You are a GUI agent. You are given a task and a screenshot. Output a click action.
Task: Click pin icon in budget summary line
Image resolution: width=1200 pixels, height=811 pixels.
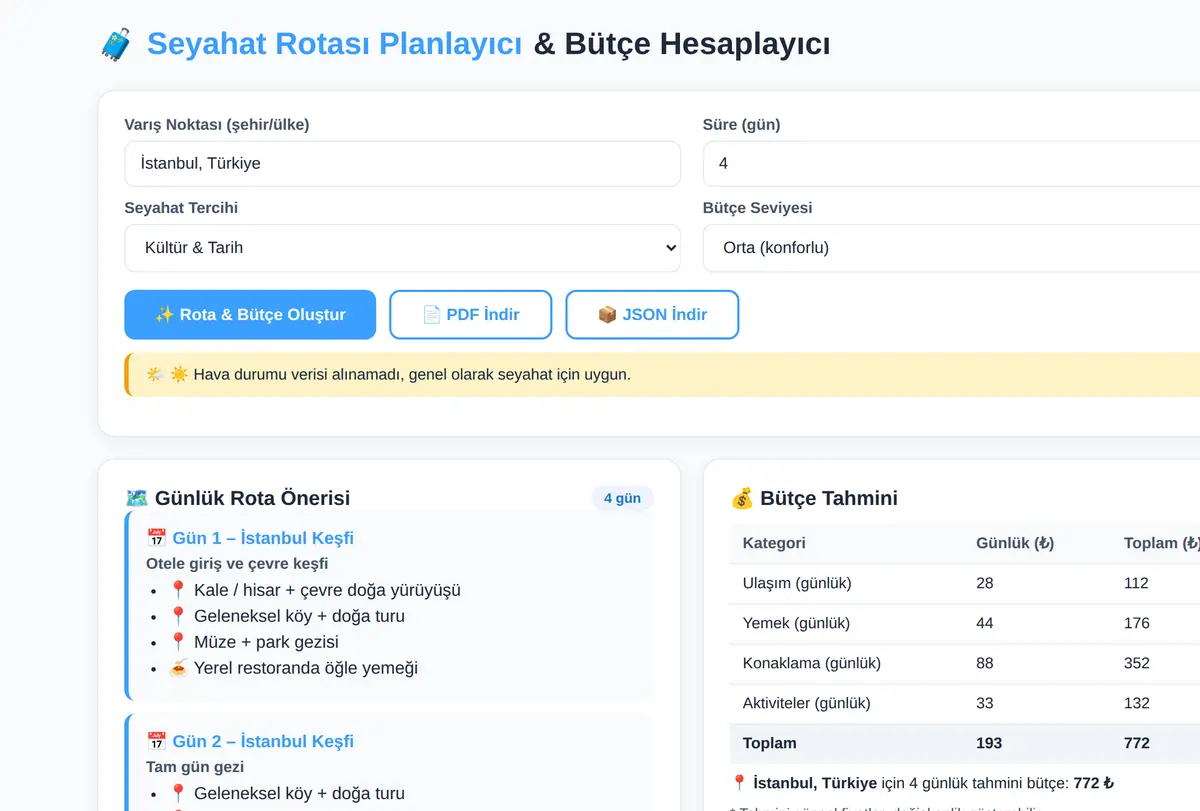(x=740, y=783)
